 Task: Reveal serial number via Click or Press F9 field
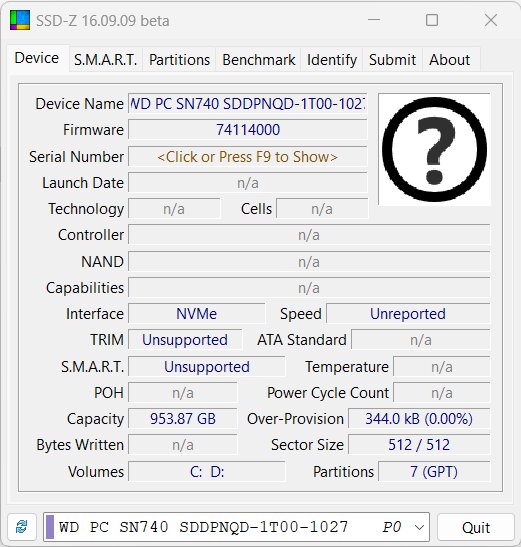[248, 157]
